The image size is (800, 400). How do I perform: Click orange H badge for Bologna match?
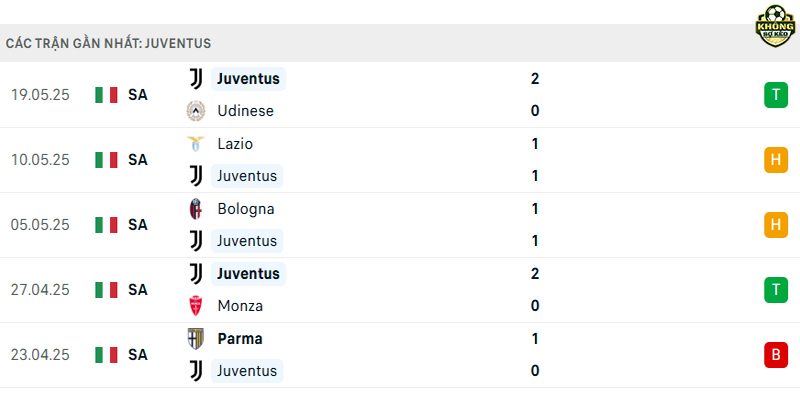coord(776,225)
